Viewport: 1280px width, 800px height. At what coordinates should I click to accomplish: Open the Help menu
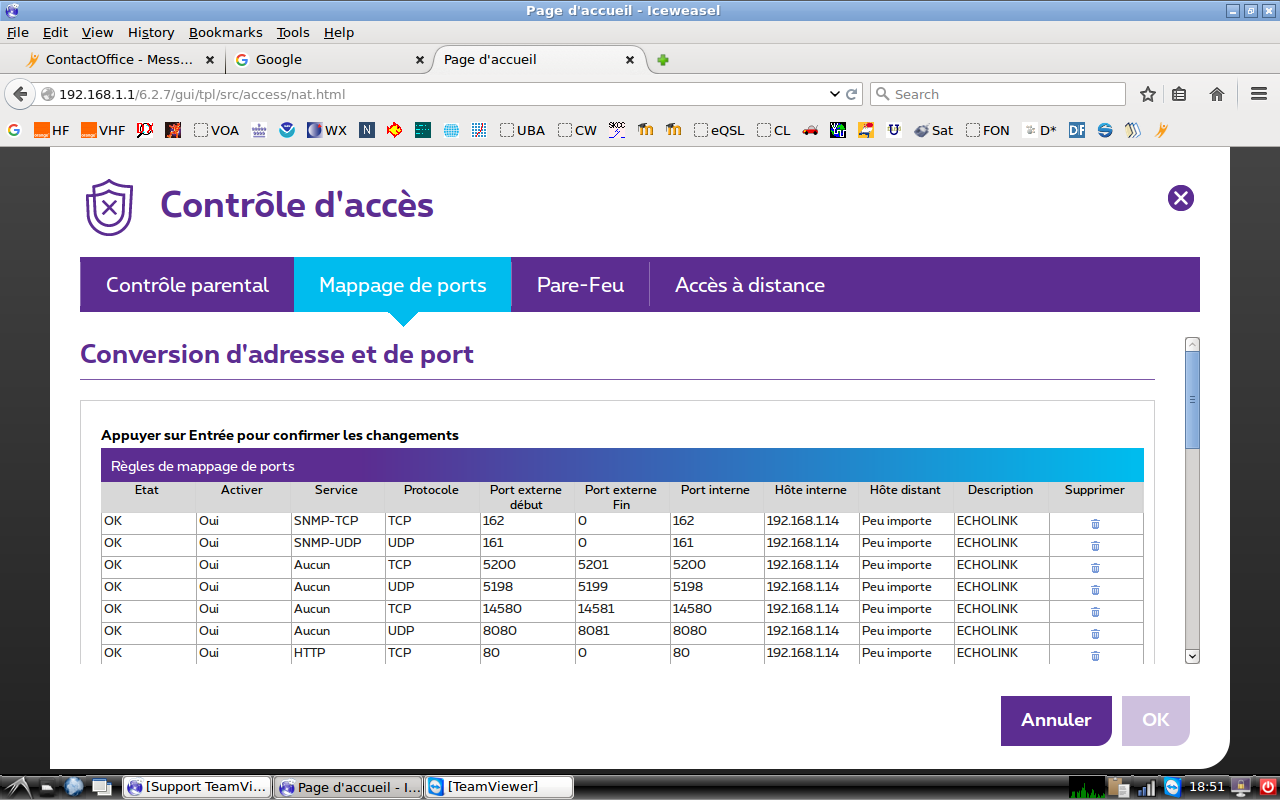[339, 32]
